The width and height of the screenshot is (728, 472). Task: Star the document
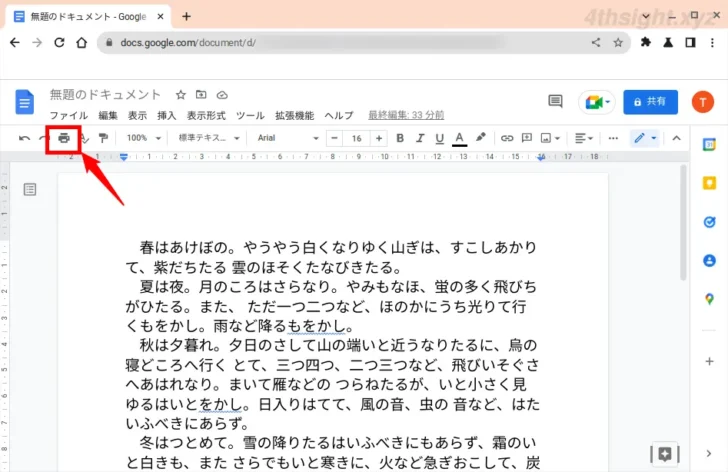(x=181, y=95)
